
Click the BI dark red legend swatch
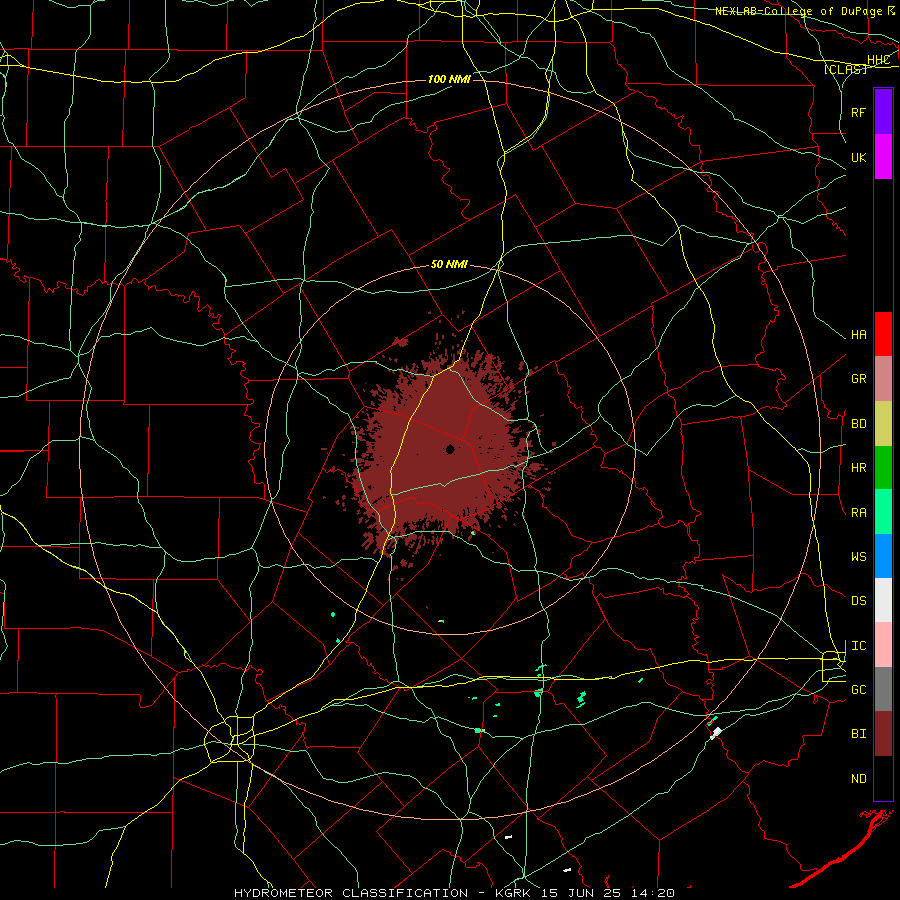coord(883,734)
